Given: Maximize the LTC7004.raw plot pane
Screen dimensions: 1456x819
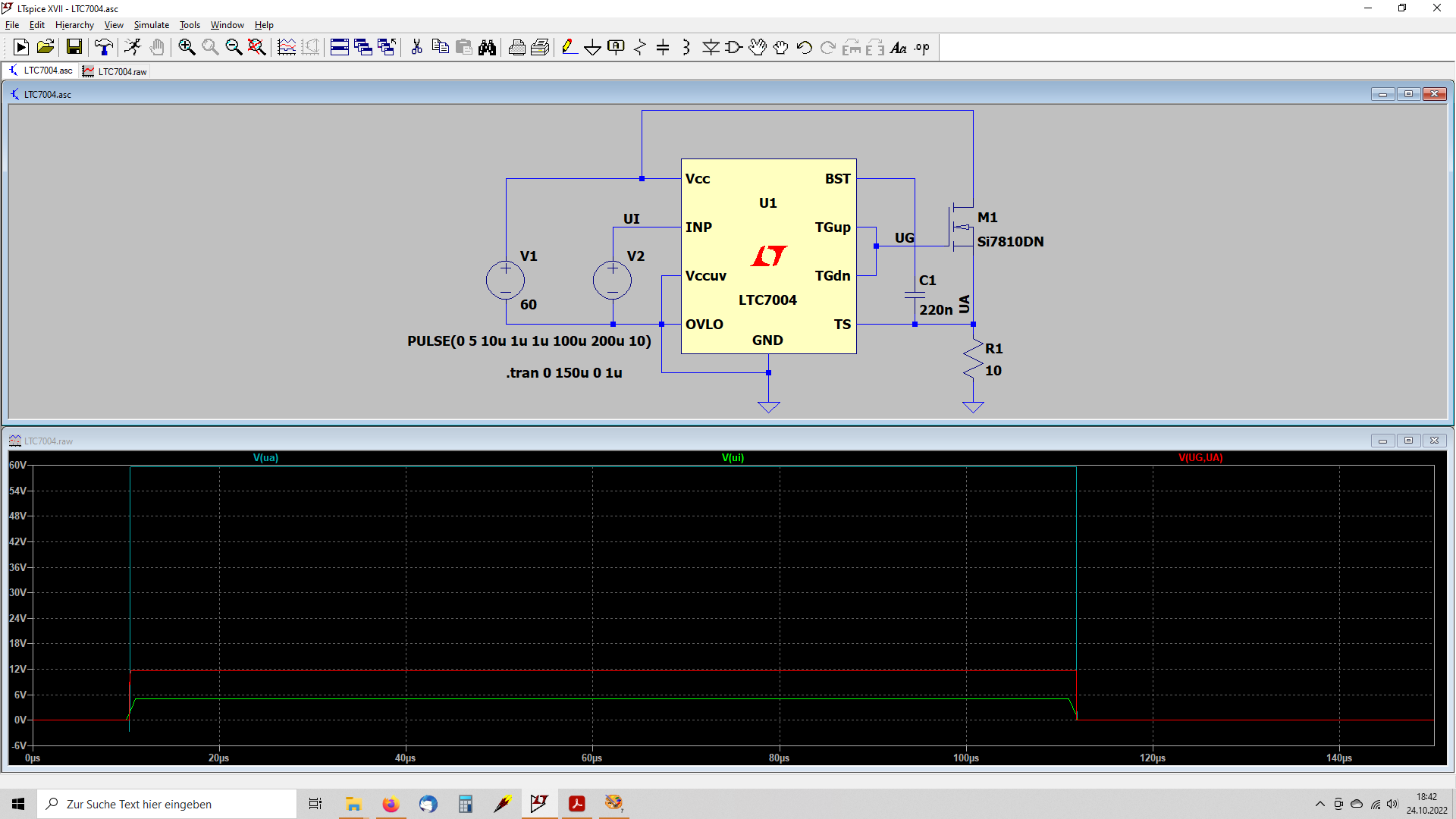Looking at the screenshot, I should tap(1408, 441).
